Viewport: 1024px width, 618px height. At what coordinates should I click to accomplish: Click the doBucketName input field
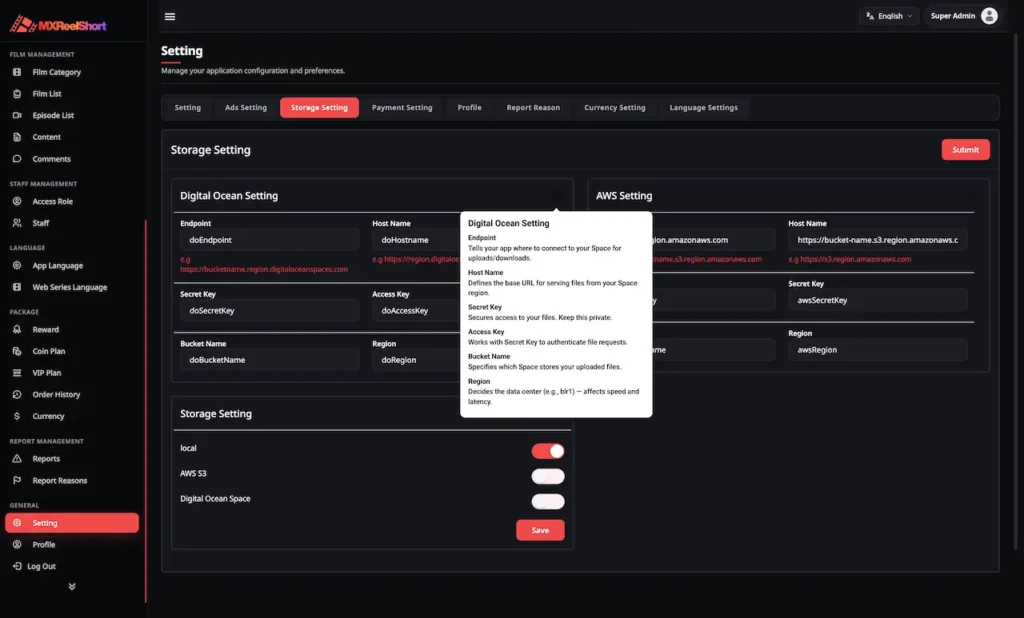pyautogui.click(x=269, y=360)
